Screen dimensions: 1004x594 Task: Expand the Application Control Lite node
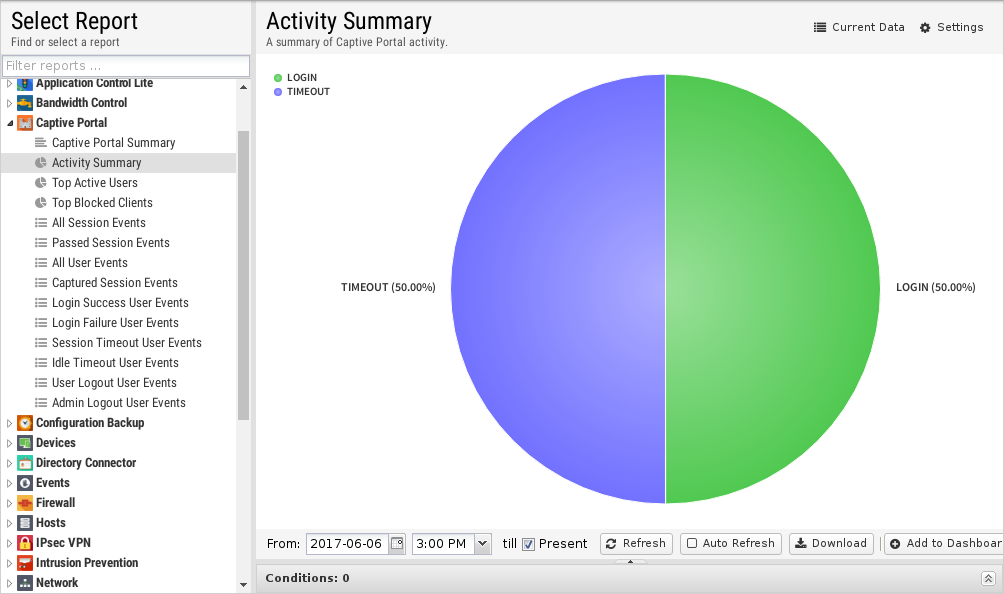click(9, 83)
